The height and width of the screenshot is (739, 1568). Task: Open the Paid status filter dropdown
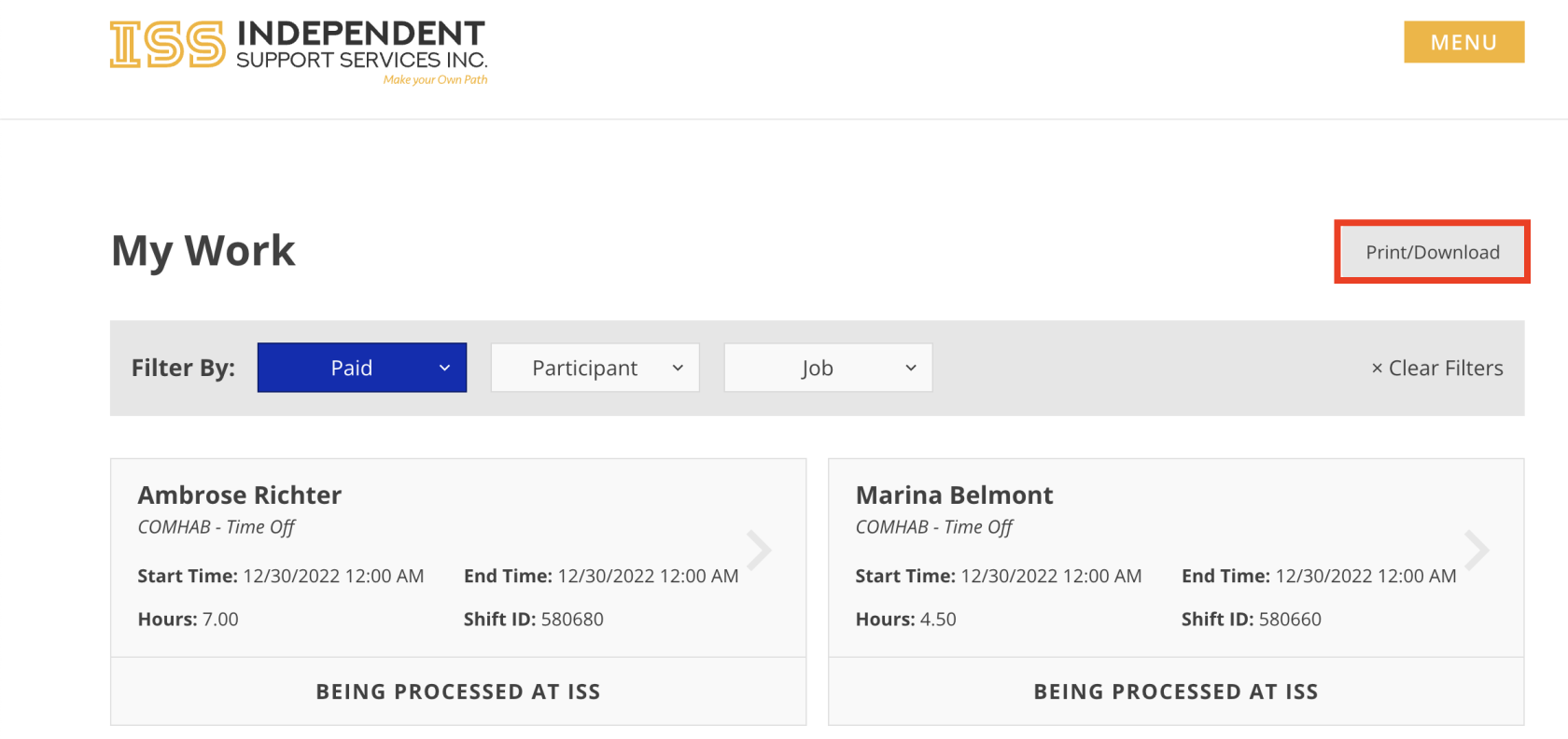[362, 368]
